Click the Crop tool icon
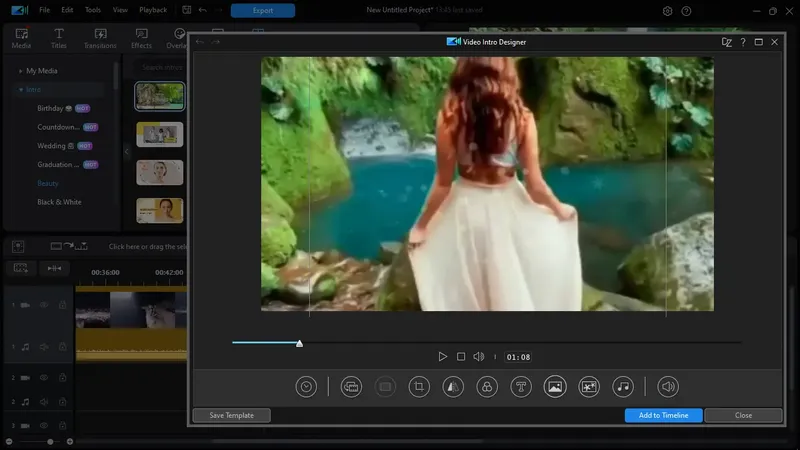This screenshot has height=450, width=800. (419, 387)
